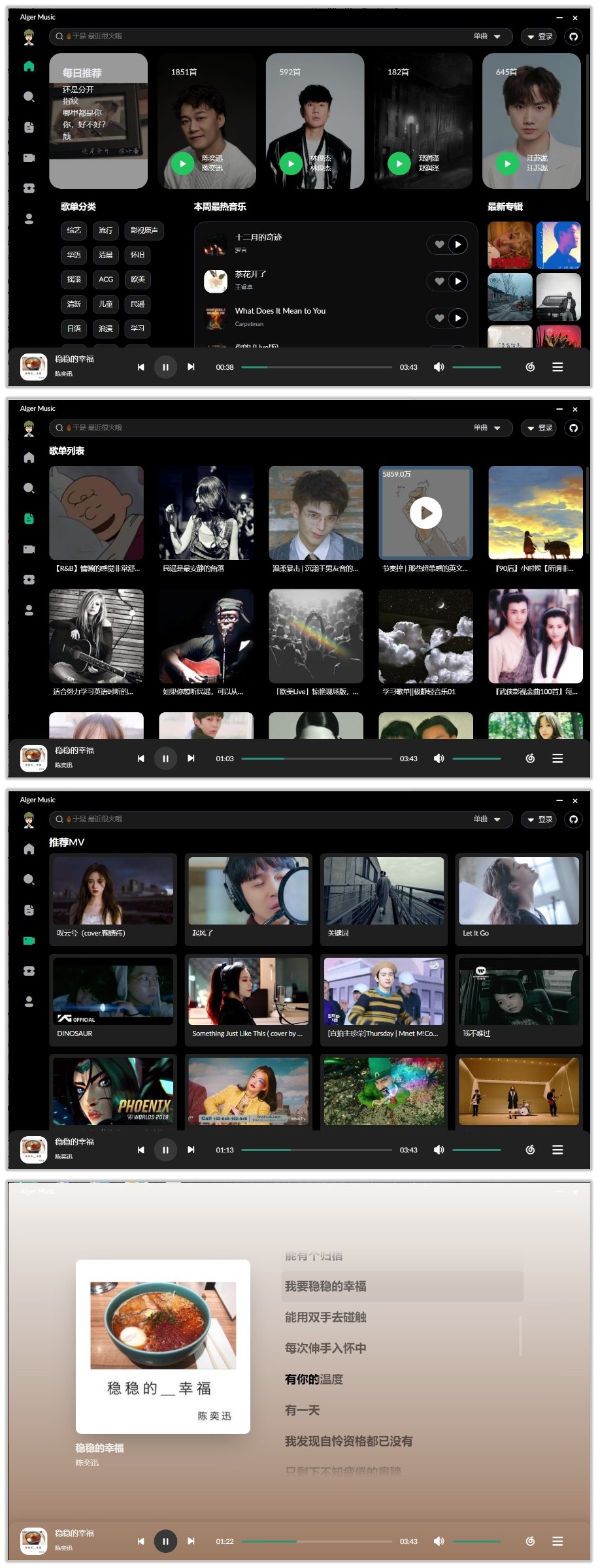Mute using speaker icon in lyrics view
Screen dimensions: 598x1568
tap(439, 1541)
